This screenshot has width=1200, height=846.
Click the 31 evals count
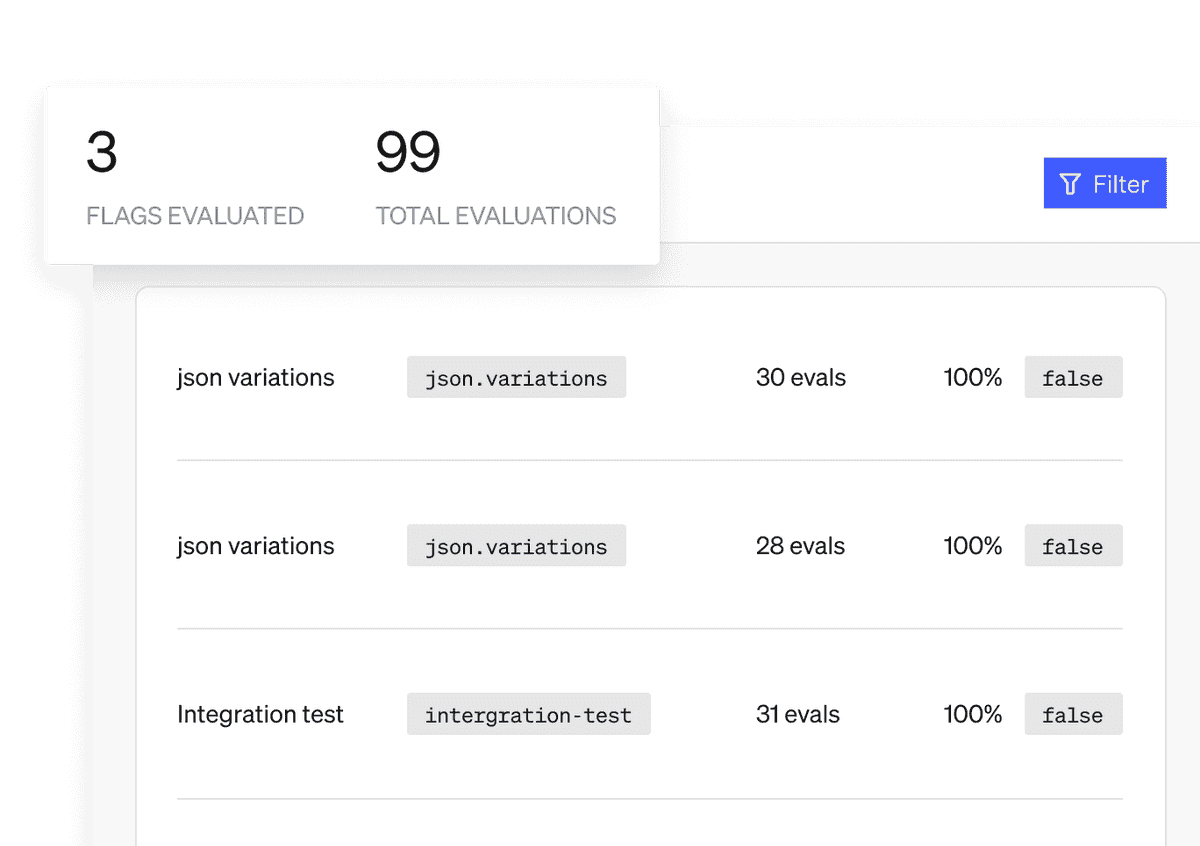[798, 714]
